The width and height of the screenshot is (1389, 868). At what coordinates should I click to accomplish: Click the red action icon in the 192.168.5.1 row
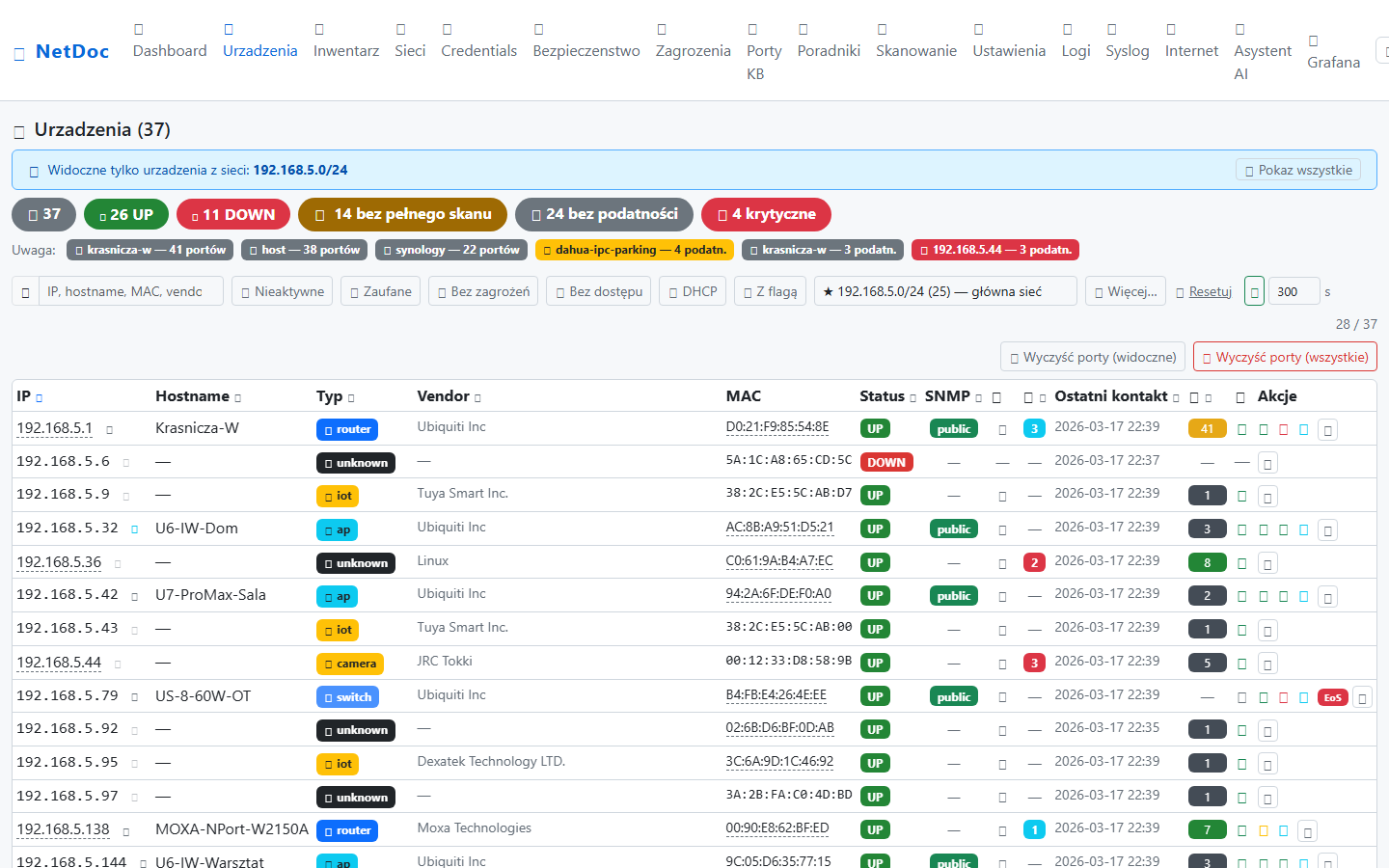point(1283,430)
